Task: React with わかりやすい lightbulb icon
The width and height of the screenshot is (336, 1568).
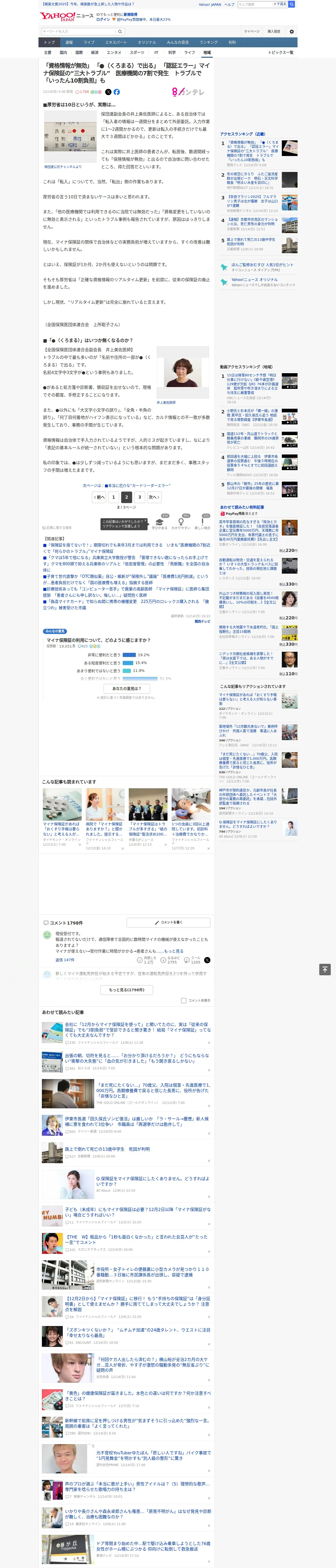Action: point(181,522)
